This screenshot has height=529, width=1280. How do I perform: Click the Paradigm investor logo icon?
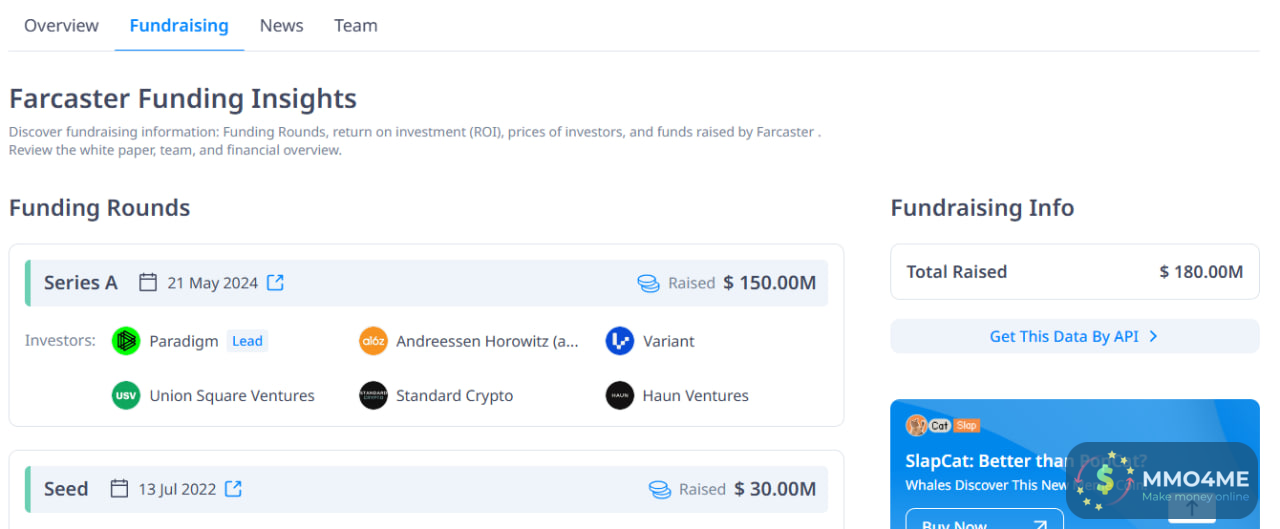point(126,341)
